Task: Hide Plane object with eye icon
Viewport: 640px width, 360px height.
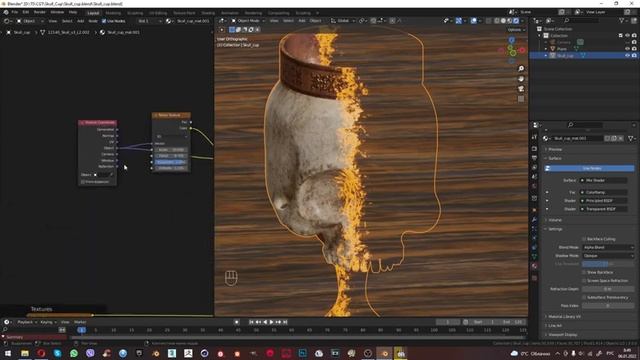Action: (x=627, y=49)
